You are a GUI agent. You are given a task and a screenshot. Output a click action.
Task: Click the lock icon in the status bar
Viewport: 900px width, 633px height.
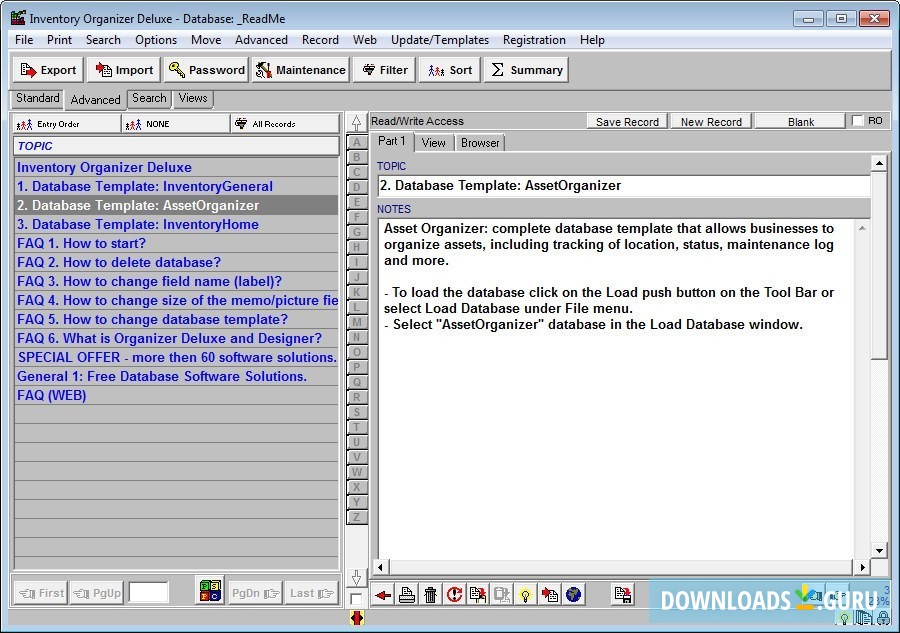click(885, 619)
